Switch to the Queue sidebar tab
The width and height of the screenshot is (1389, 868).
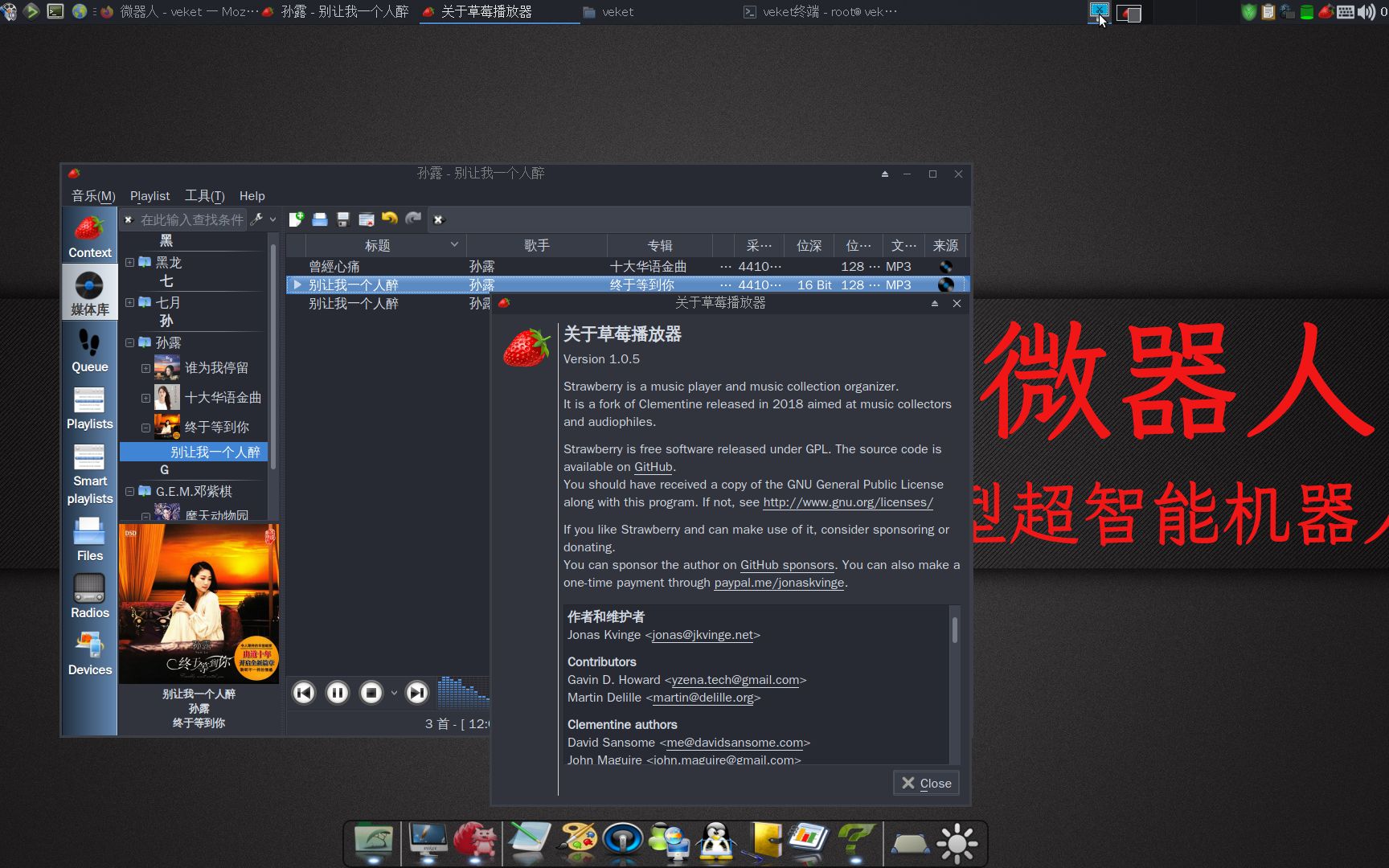click(89, 350)
